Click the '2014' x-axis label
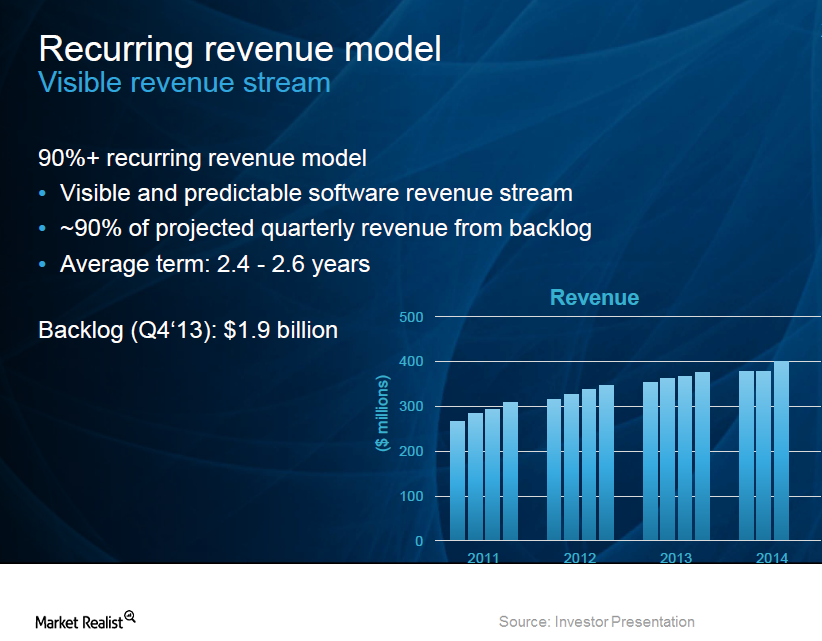 pyautogui.click(x=772, y=558)
